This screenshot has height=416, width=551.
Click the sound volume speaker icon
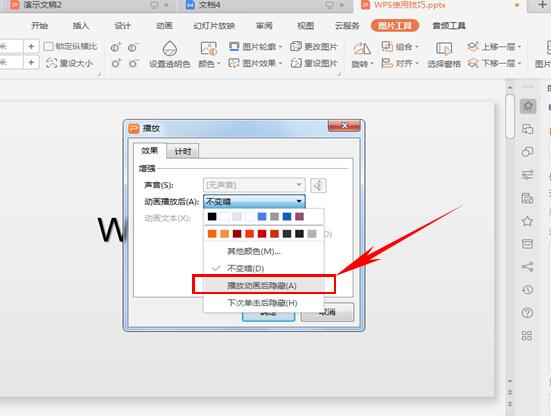coord(318,185)
